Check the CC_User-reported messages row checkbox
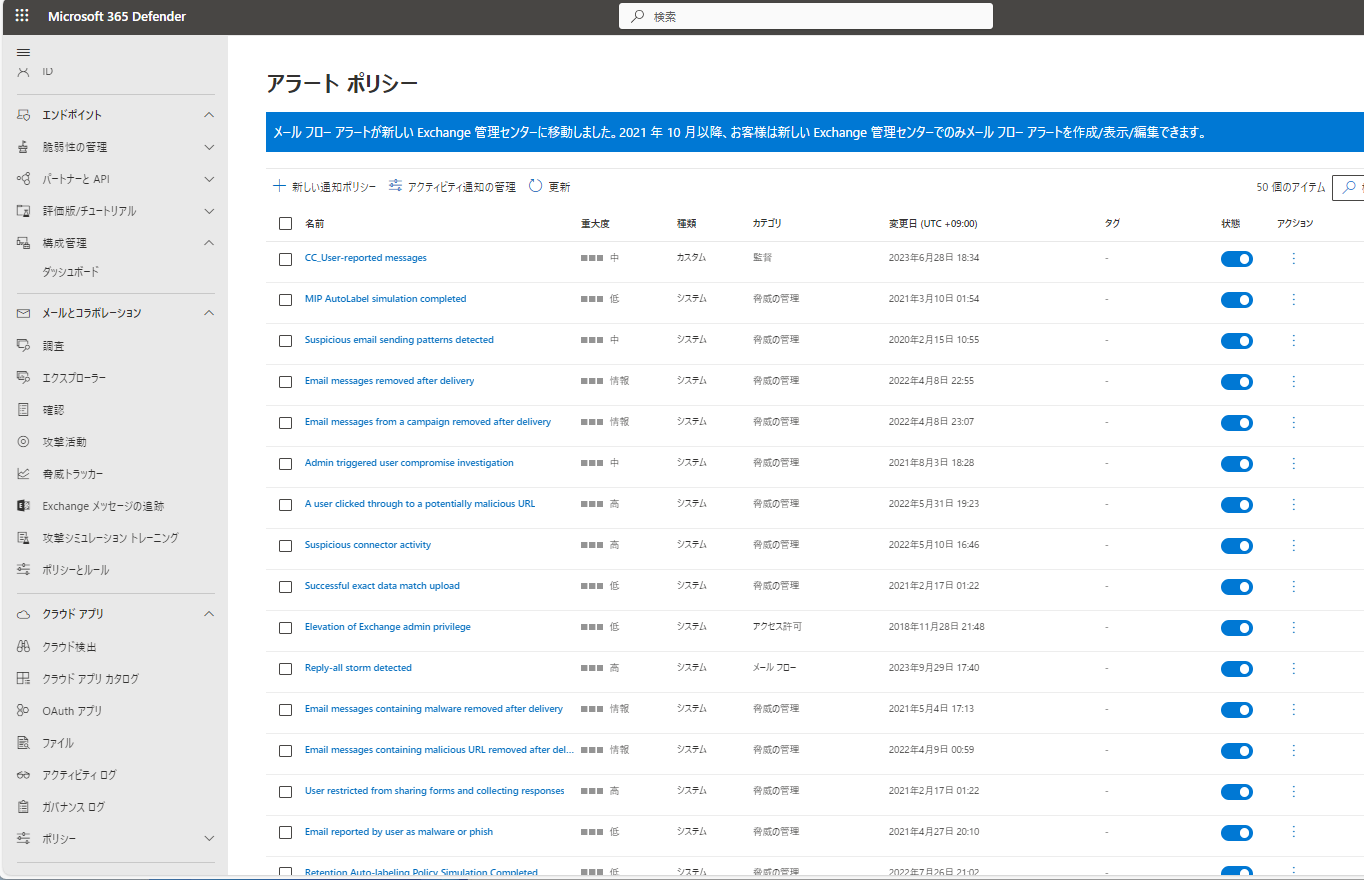Image resolution: width=1364 pixels, height=880 pixels. point(285,259)
